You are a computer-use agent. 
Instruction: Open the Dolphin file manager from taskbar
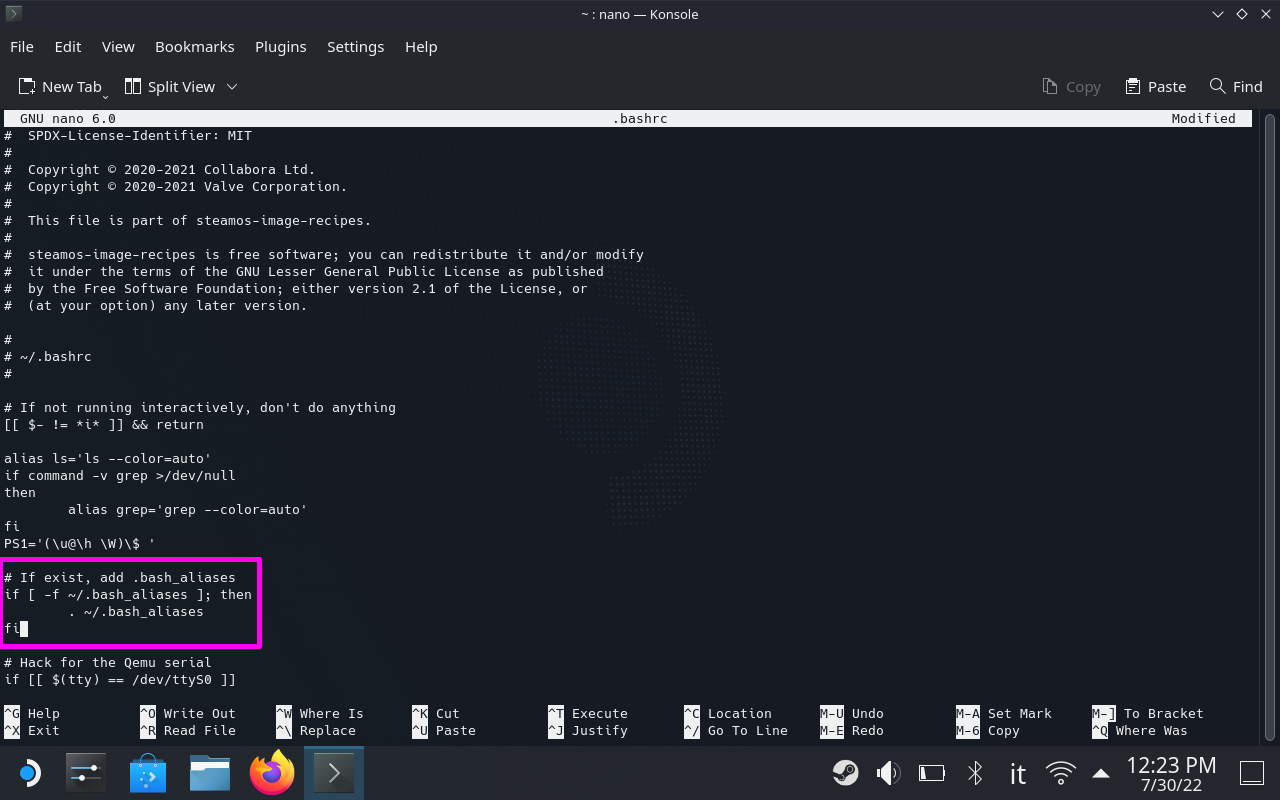(209, 772)
